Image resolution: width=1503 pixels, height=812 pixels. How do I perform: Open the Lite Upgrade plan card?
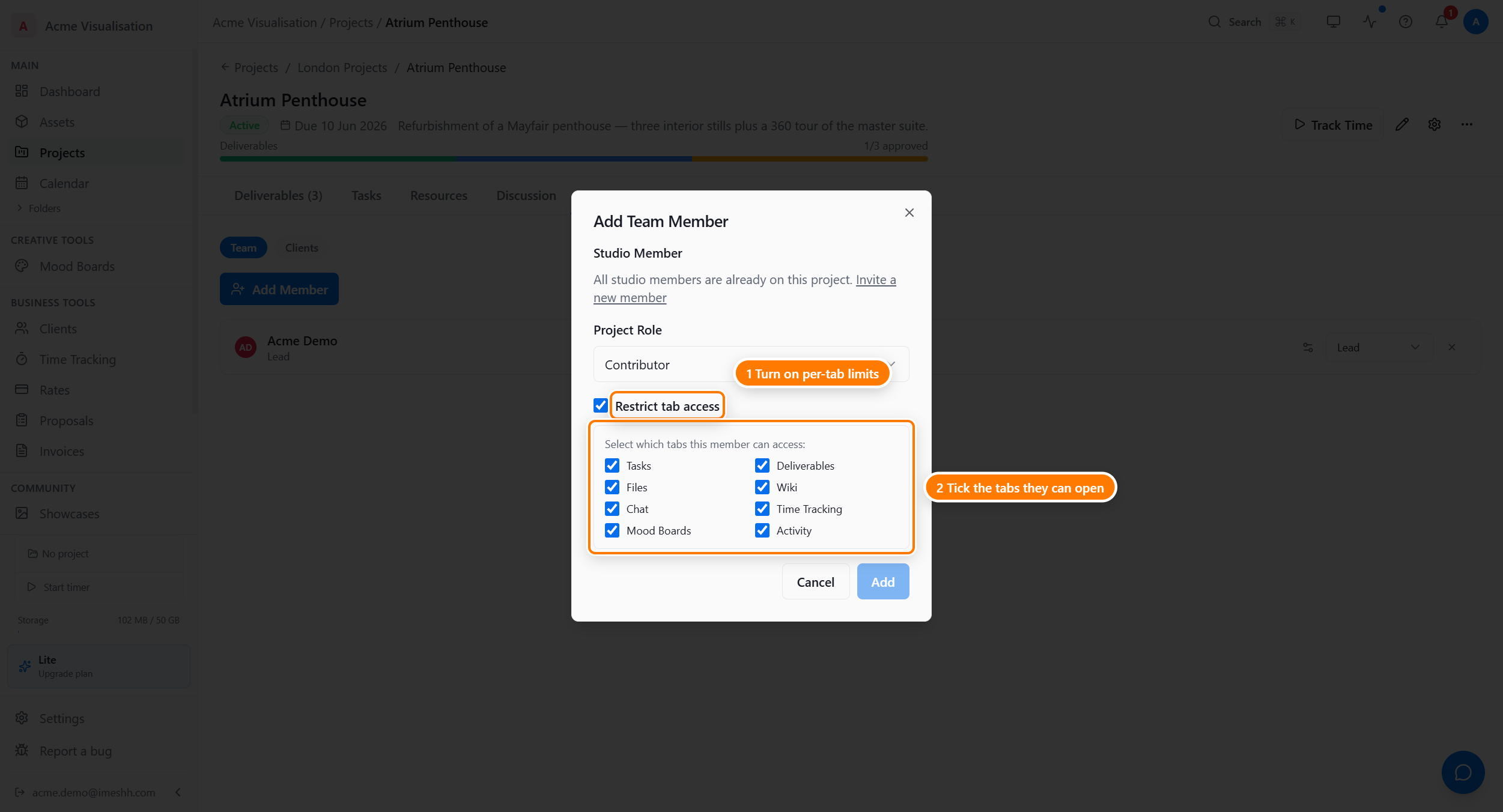99,666
